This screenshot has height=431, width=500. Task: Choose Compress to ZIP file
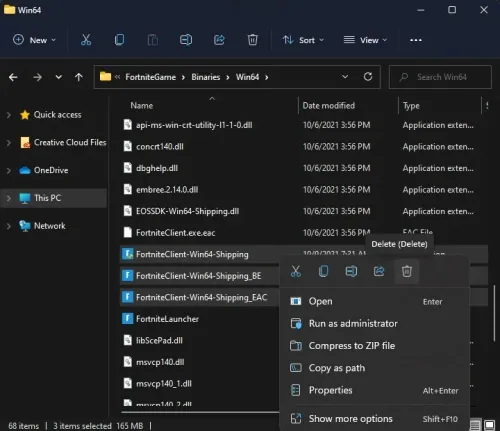[x=374, y=346]
